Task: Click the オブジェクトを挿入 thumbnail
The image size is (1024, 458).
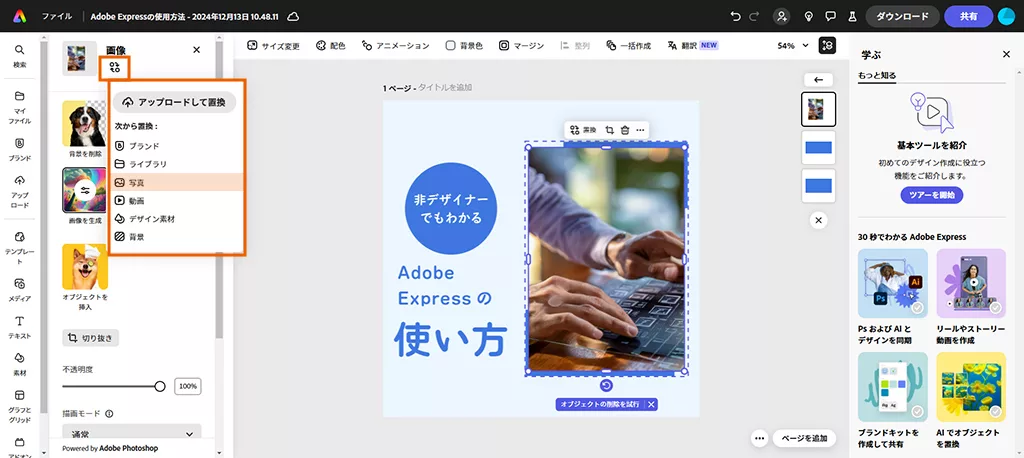Action: point(85,267)
